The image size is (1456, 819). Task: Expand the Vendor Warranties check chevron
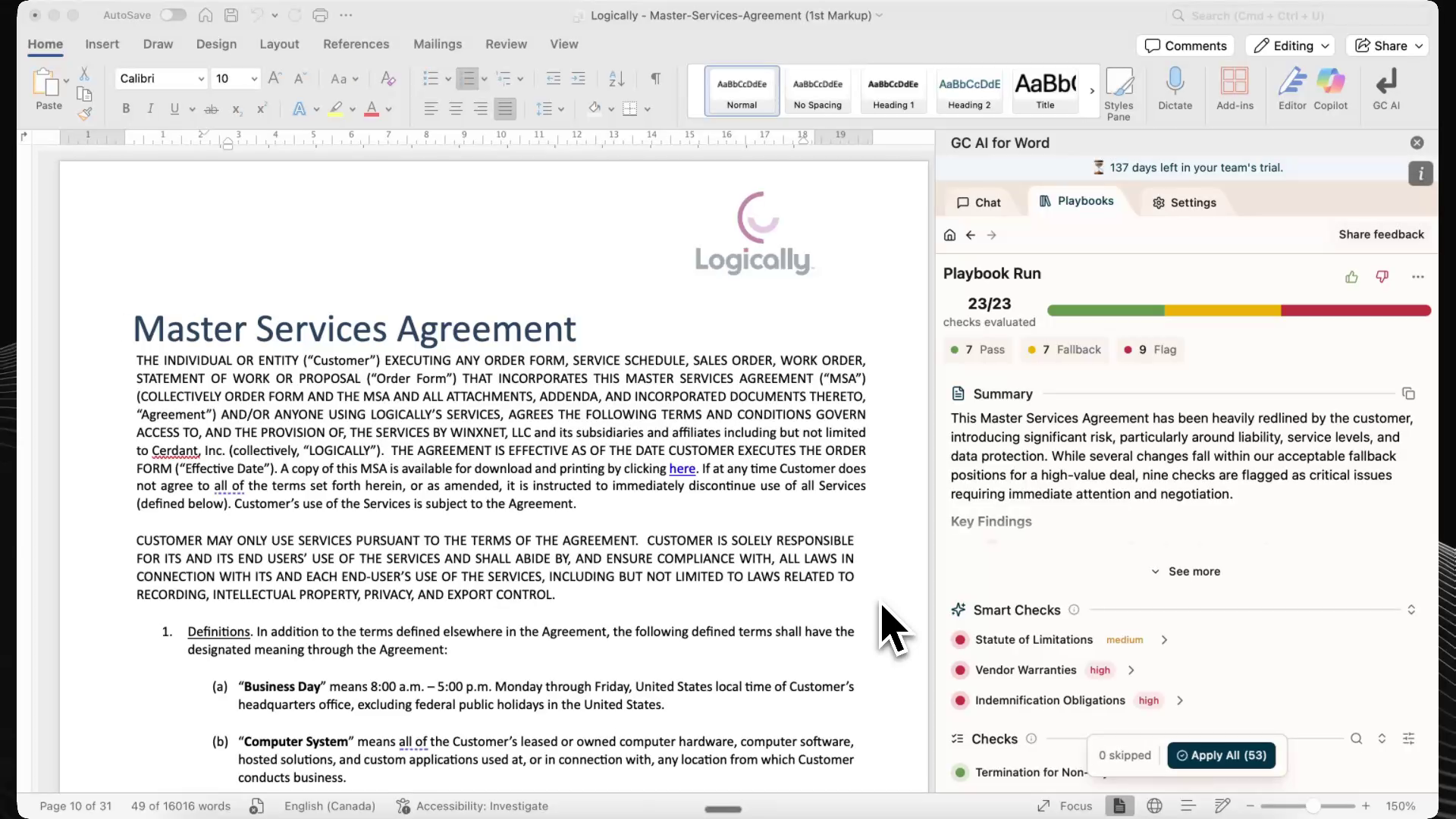coord(1131,670)
